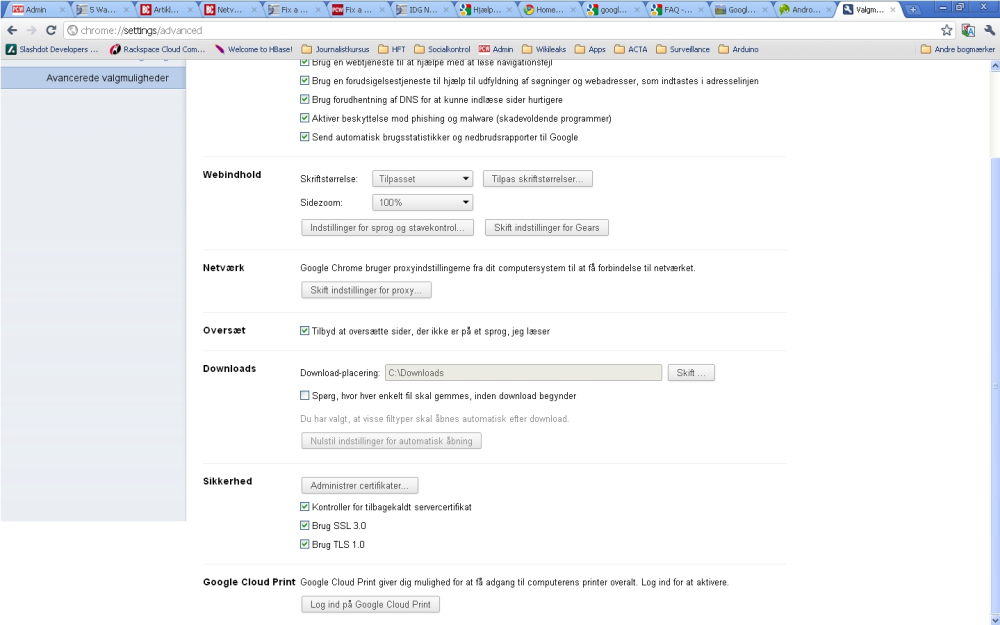Screen dimensions: 1000x625
Task: Open the Wikileaks bookmarks folder
Action: point(544,49)
